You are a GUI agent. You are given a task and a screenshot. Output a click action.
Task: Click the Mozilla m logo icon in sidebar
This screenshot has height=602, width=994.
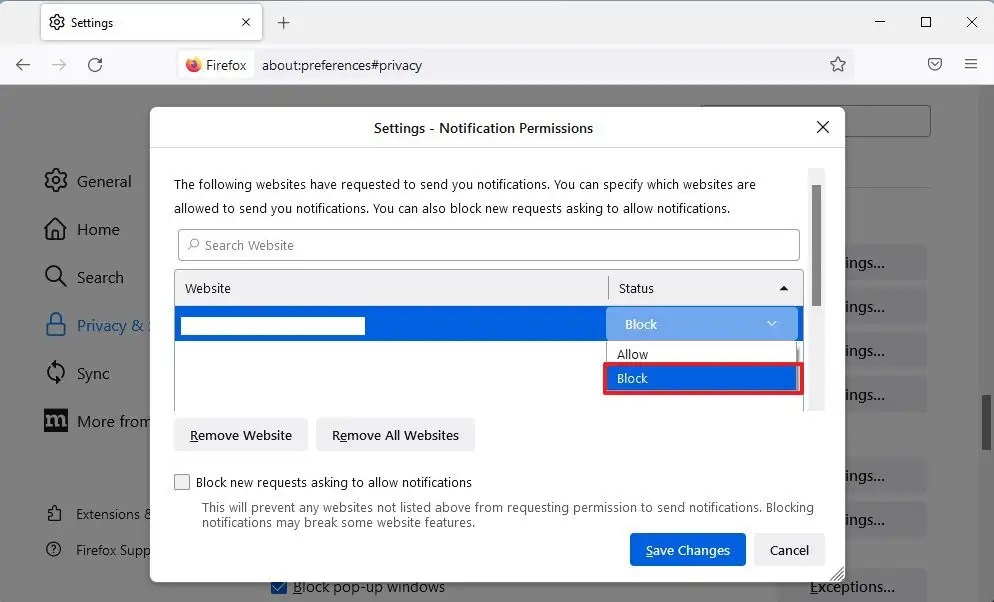(56, 420)
